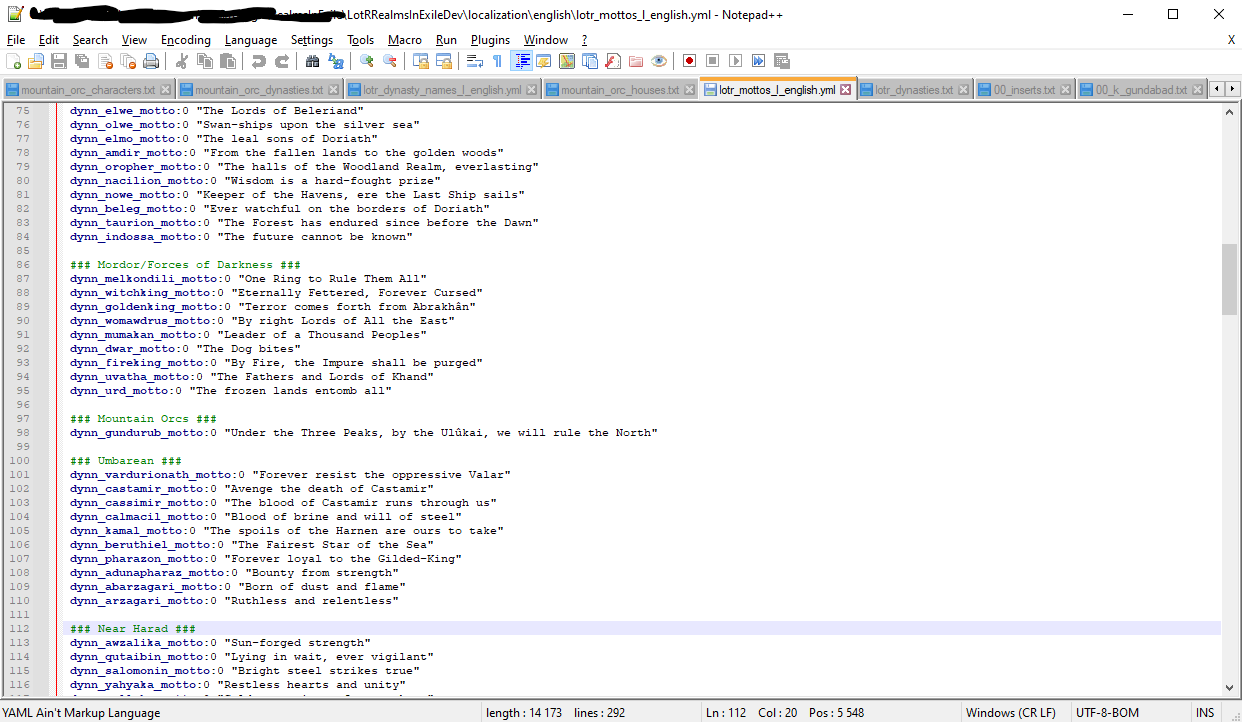
Task: Cut selection using the scissors icon
Action: 182,61
